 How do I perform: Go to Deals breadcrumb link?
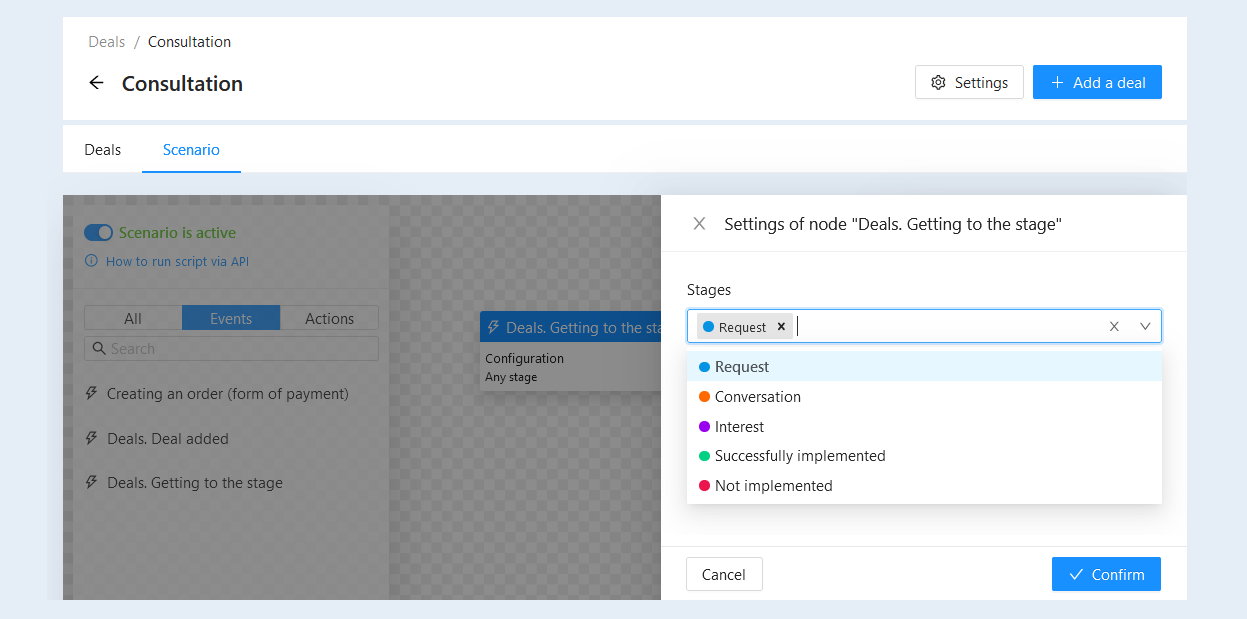click(x=107, y=42)
